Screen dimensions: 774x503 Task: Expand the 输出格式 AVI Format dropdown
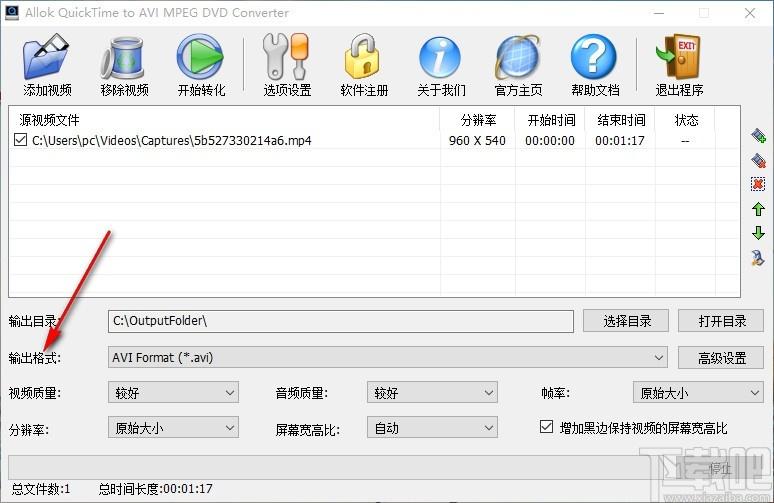coord(387,357)
